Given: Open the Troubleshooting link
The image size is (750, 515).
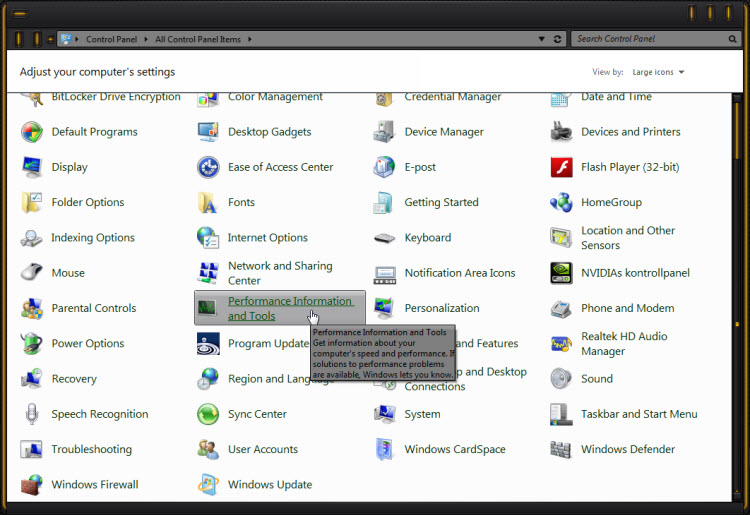Looking at the screenshot, I should pyautogui.click(x=92, y=449).
